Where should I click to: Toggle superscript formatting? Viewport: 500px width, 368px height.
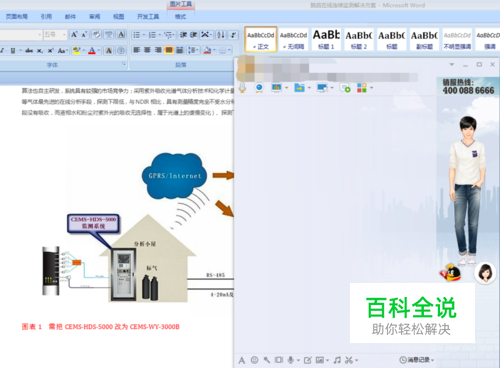click(50, 51)
